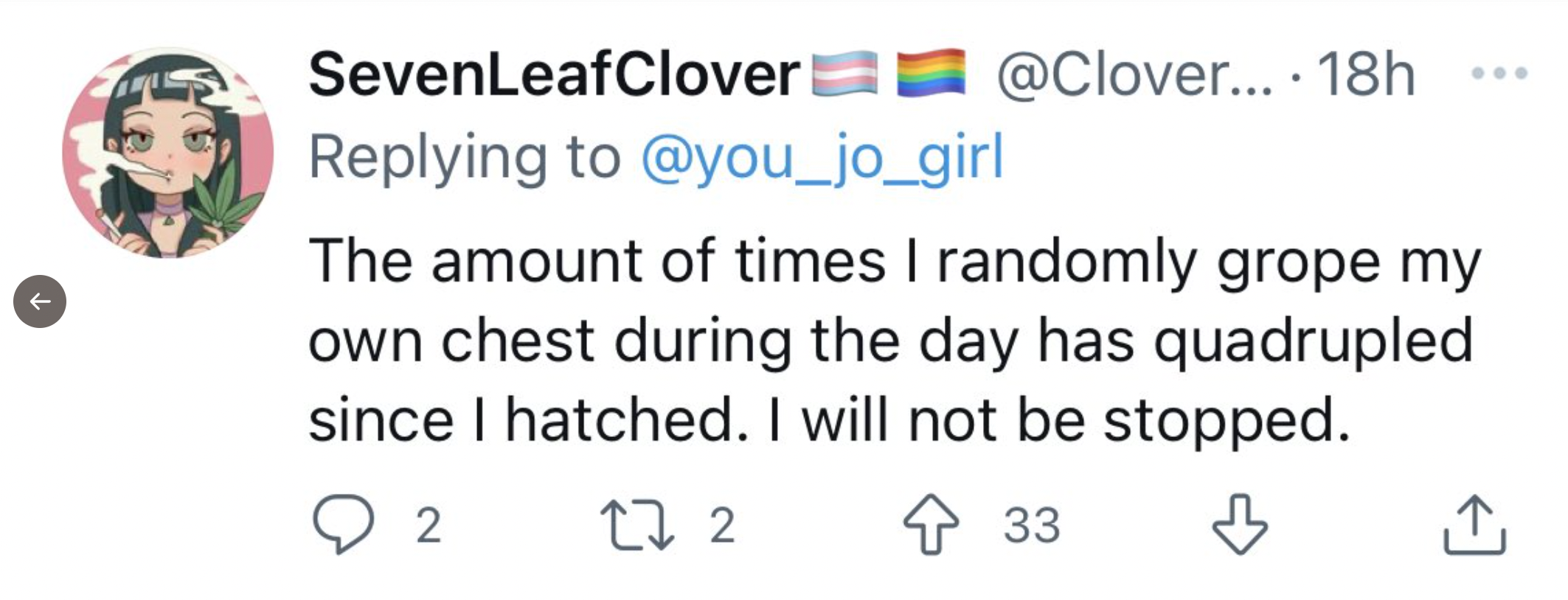Share the tweet via the share icon
Viewport: 1568px width, 600px height.
1474,524
